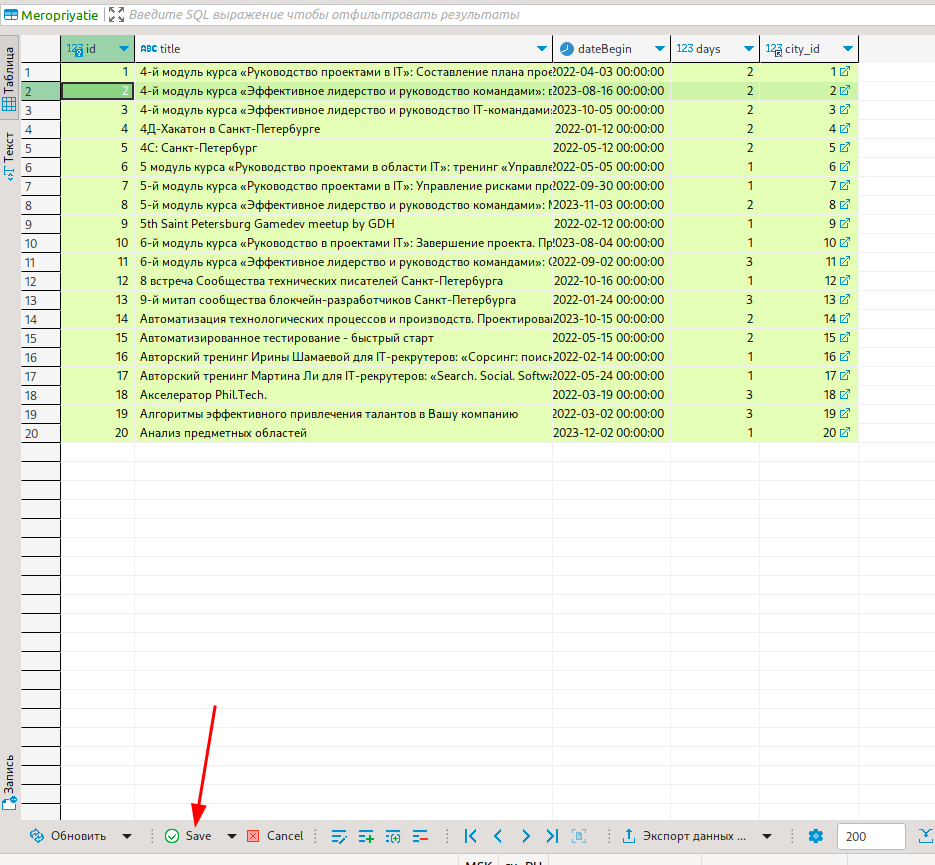935x865 pixels.
Task: Switch to the Таблица view tab
Action: tap(9, 78)
